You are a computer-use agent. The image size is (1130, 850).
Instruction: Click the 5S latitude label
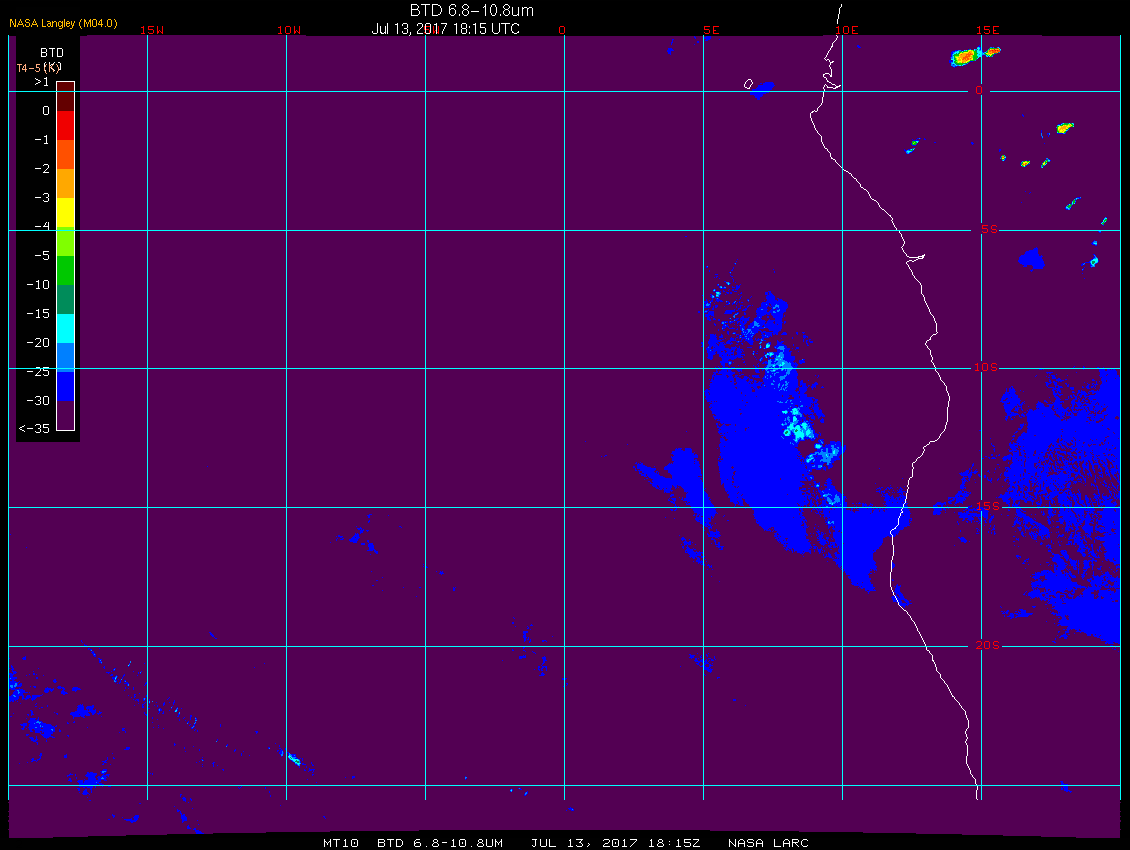989,229
